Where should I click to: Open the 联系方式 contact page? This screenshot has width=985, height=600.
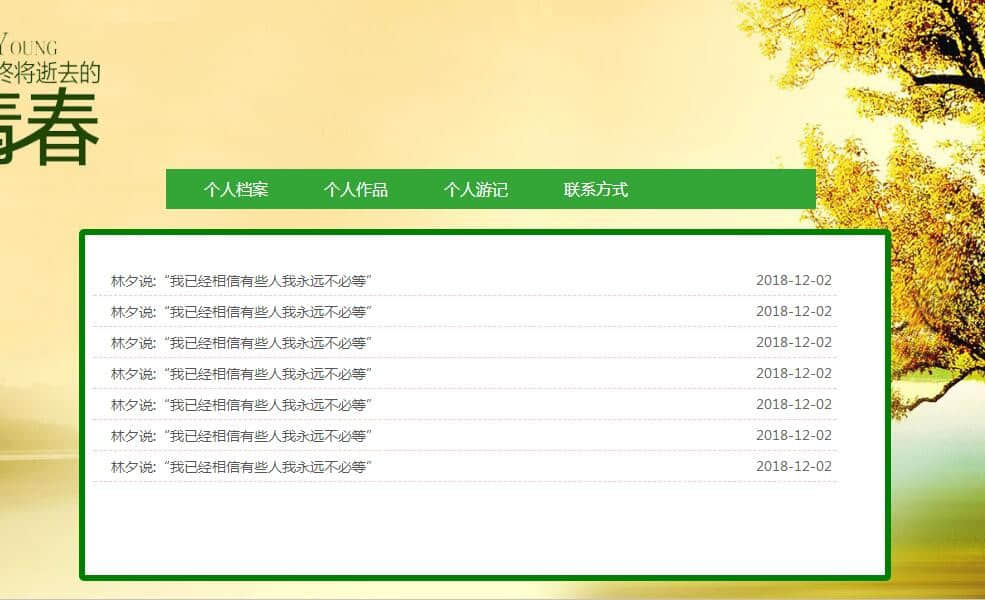596,190
